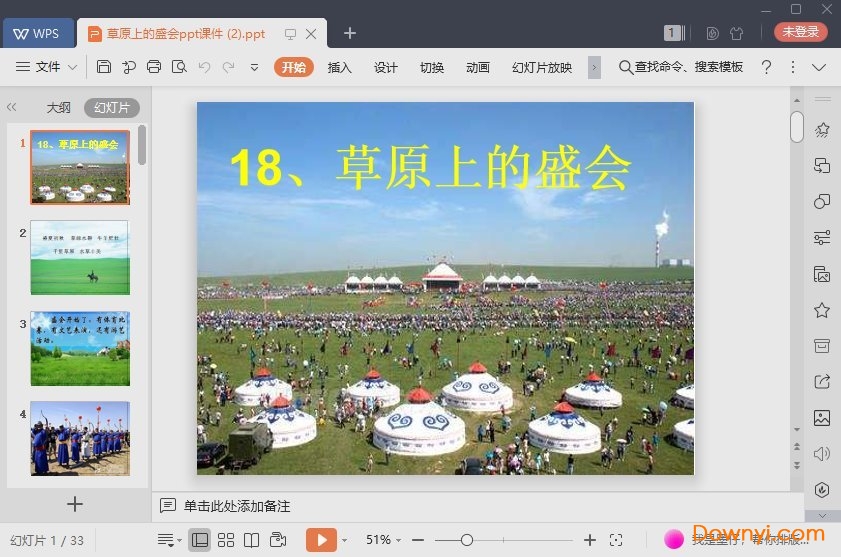The width and height of the screenshot is (841, 557).
Task: Open the help question mark icon
Action: [766, 67]
